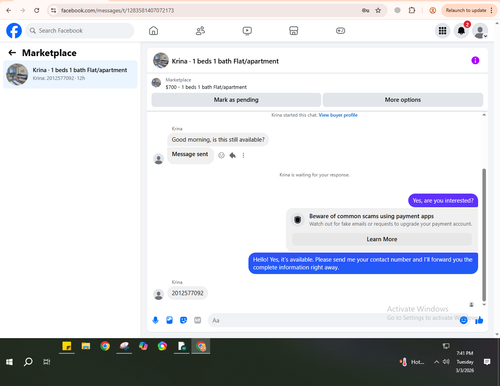Click the address bar URL
The height and width of the screenshot is (386, 500).
click(x=117, y=10)
